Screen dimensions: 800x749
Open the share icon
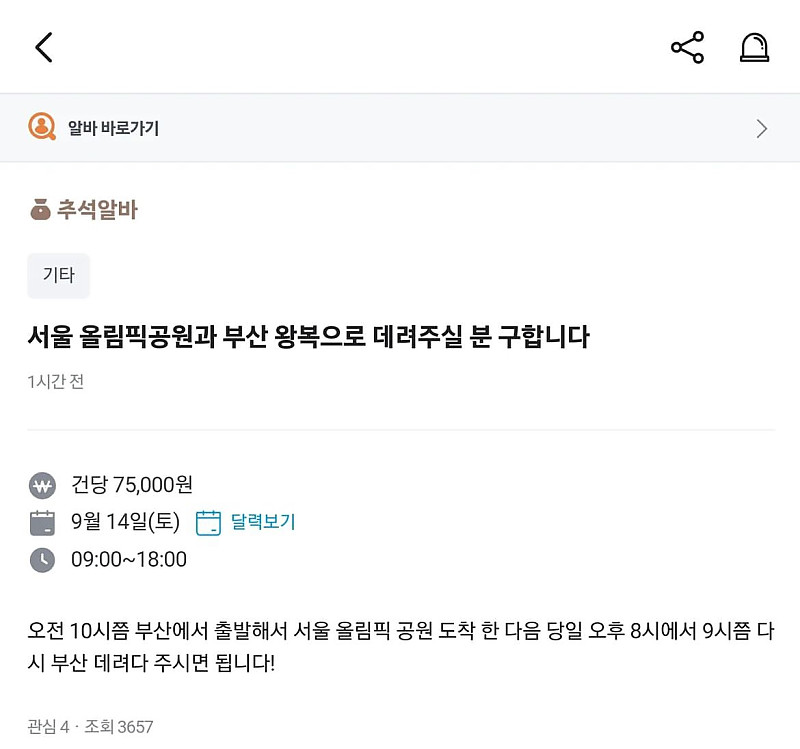pos(687,46)
